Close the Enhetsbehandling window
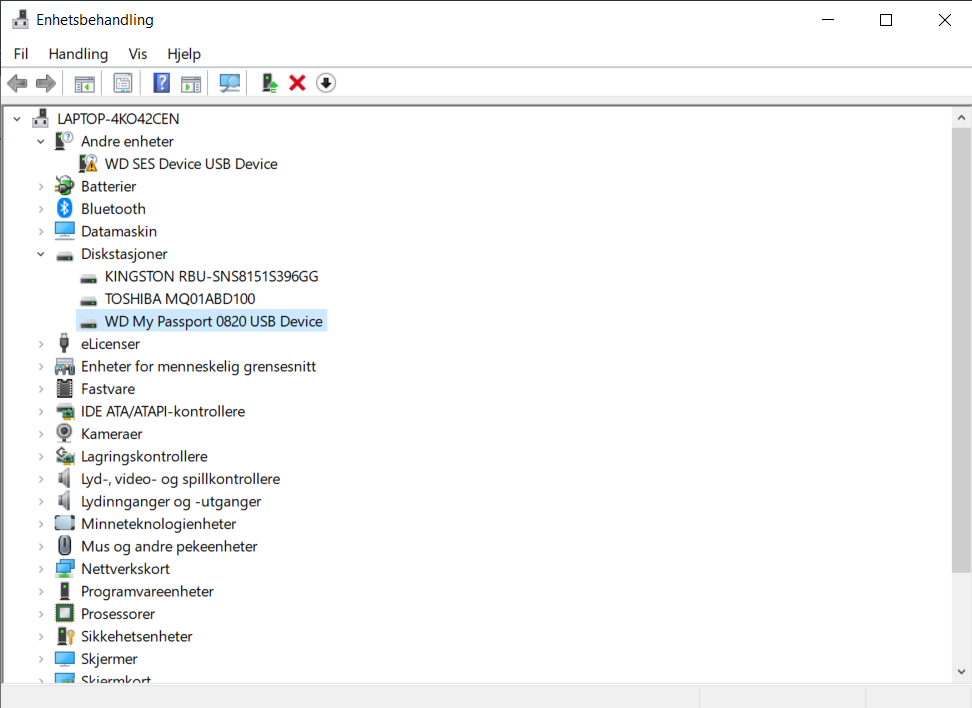Viewport: 972px width, 708px height. point(944,20)
